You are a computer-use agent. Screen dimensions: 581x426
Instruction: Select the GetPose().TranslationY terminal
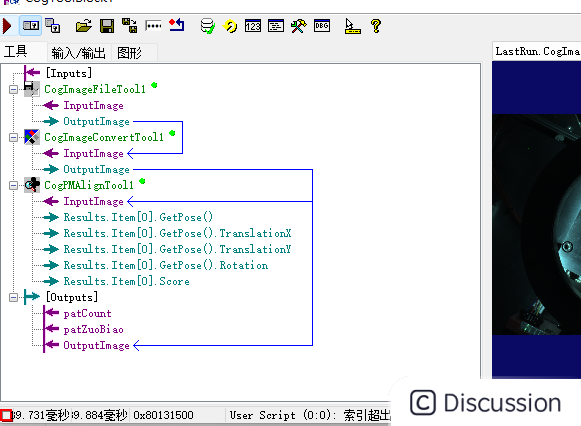177,249
